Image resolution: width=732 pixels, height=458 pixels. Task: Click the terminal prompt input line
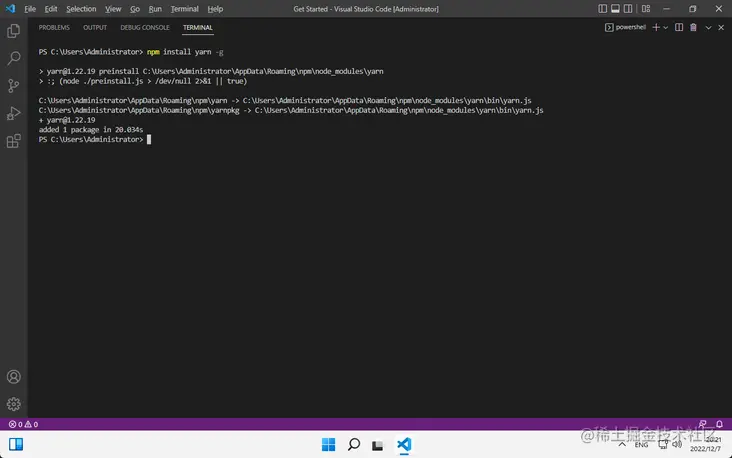pos(95,140)
